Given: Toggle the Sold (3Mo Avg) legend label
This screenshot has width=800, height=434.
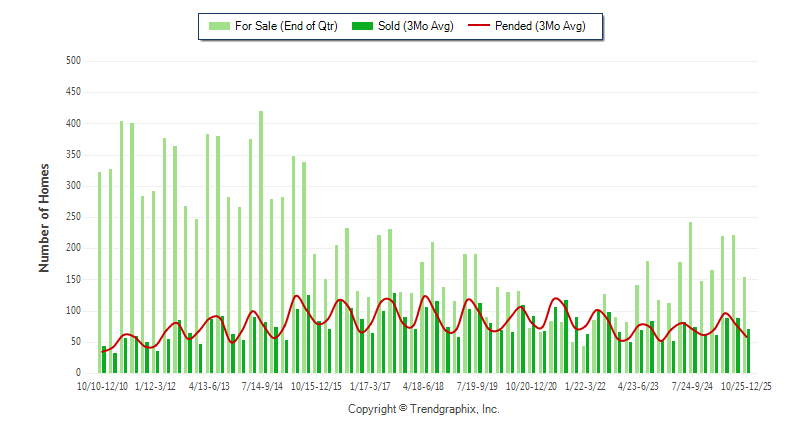Looking at the screenshot, I should pos(416,26).
